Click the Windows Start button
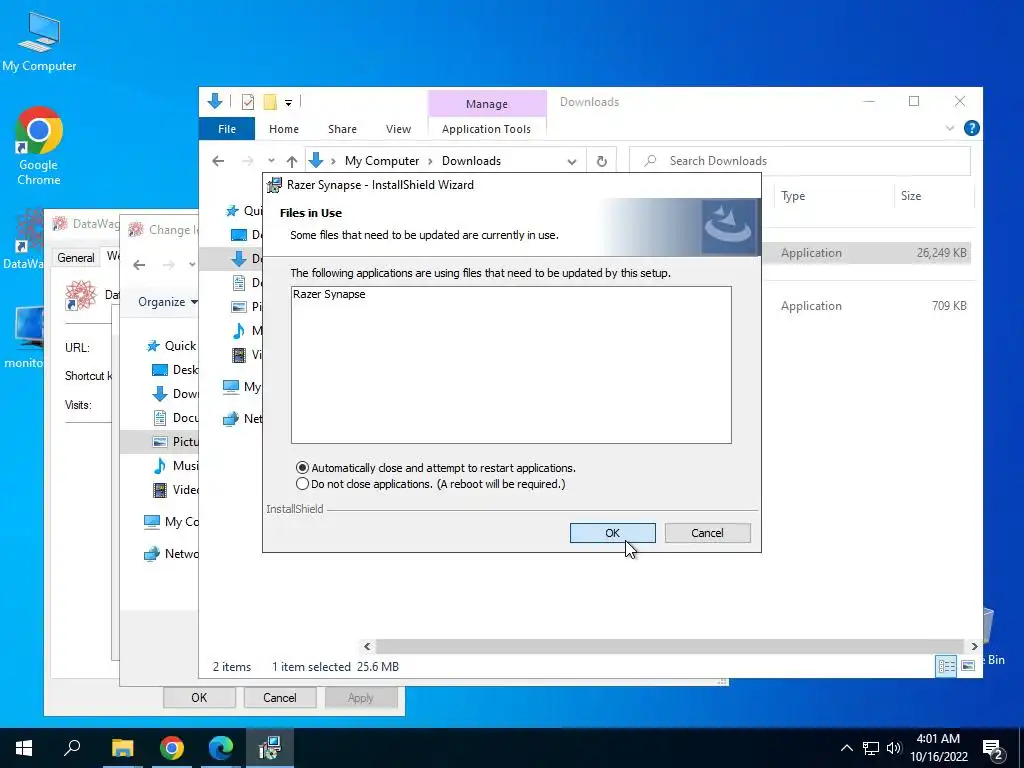The height and width of the screenshot is (768, 1024). pos(24,748)
